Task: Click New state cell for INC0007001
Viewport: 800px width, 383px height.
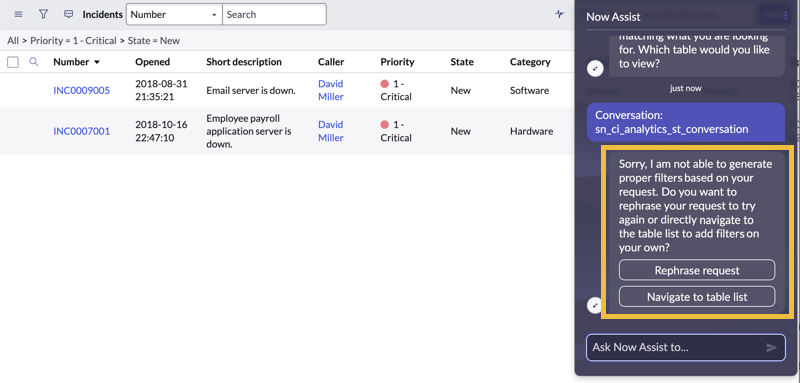Action: pos(460,131)
